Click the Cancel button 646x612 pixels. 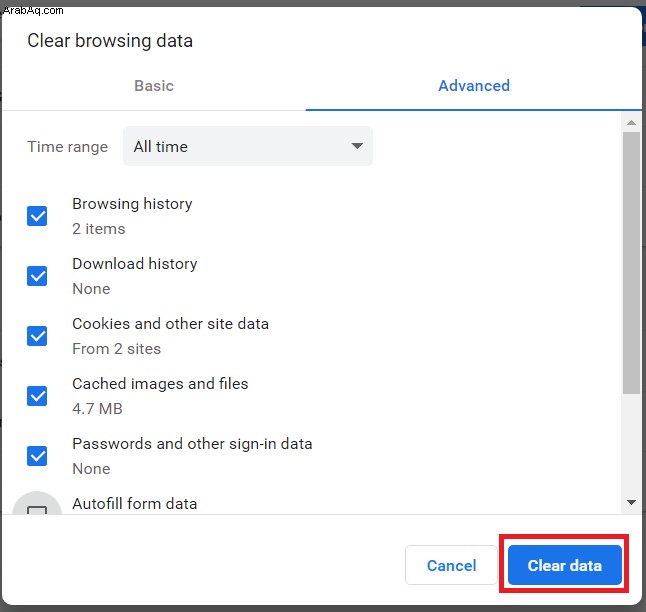click(x=451, y=565)
